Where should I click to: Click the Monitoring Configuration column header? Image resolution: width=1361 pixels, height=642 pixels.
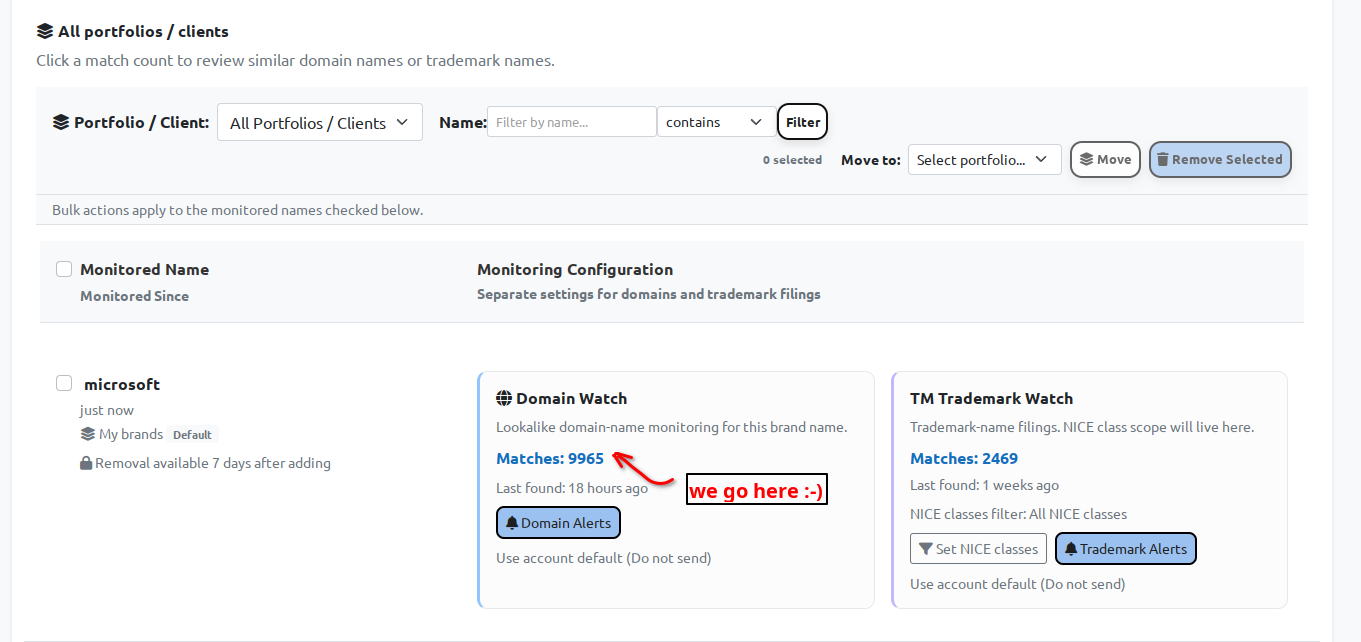click(x=575, y=269)
